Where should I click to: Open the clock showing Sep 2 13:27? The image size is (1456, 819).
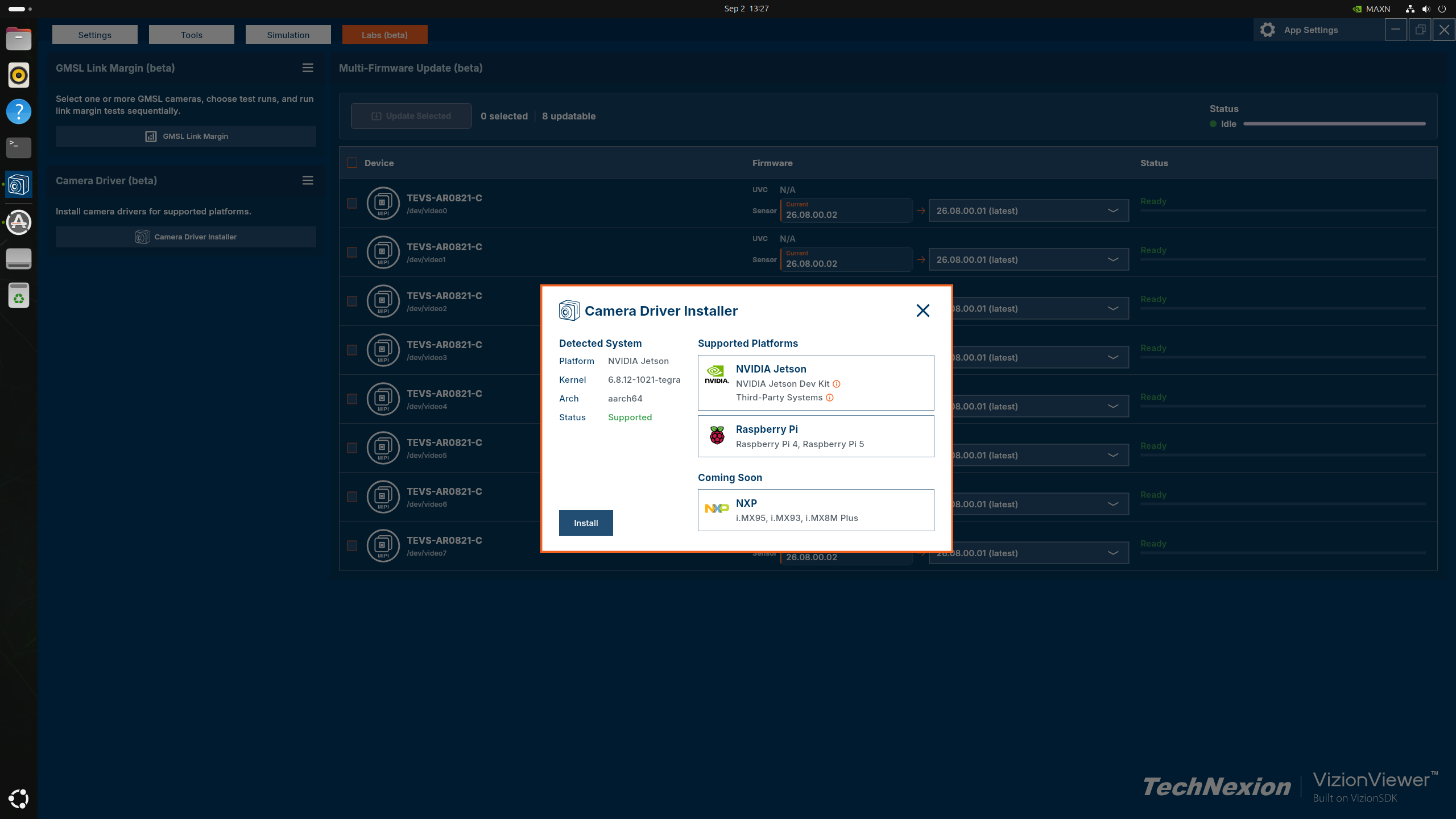[x=746, y=9]
